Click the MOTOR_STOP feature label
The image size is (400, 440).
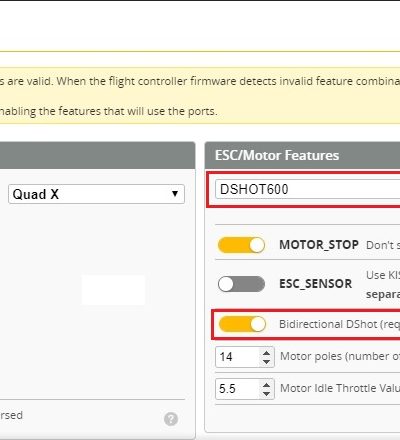coord(319,245)
